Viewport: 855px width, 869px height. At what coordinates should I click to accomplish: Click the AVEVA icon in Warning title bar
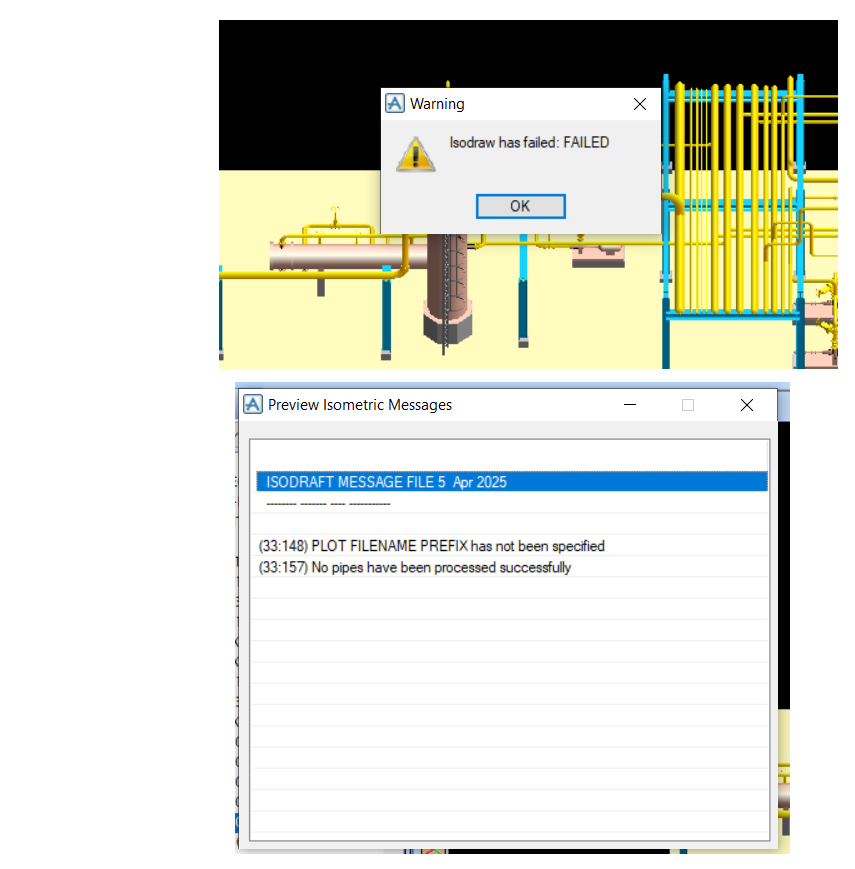[395, 103]
